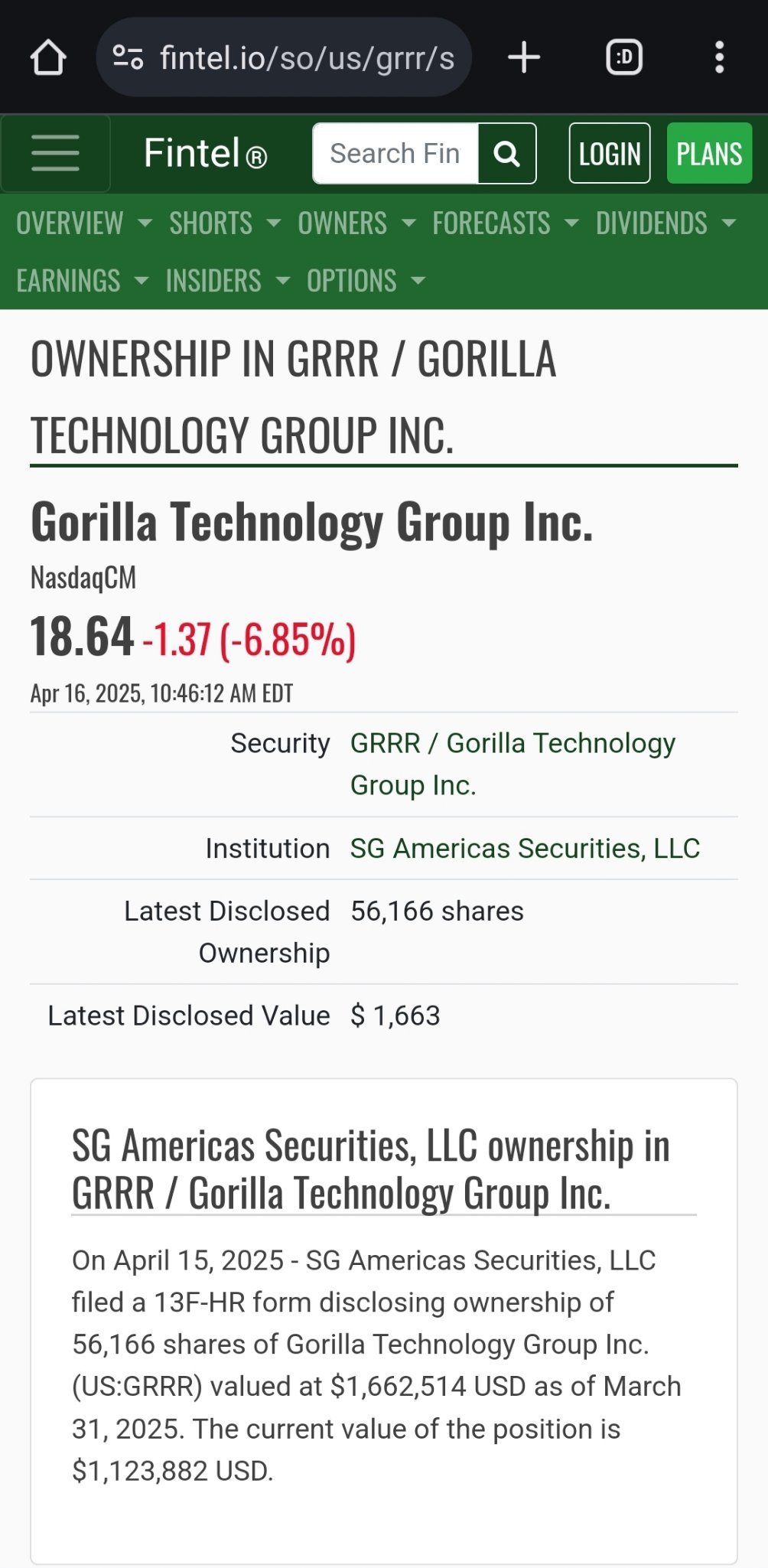Screen dimensions: 768x1568
Task: Open the Forecasts menu
Action: pos(504,223)
